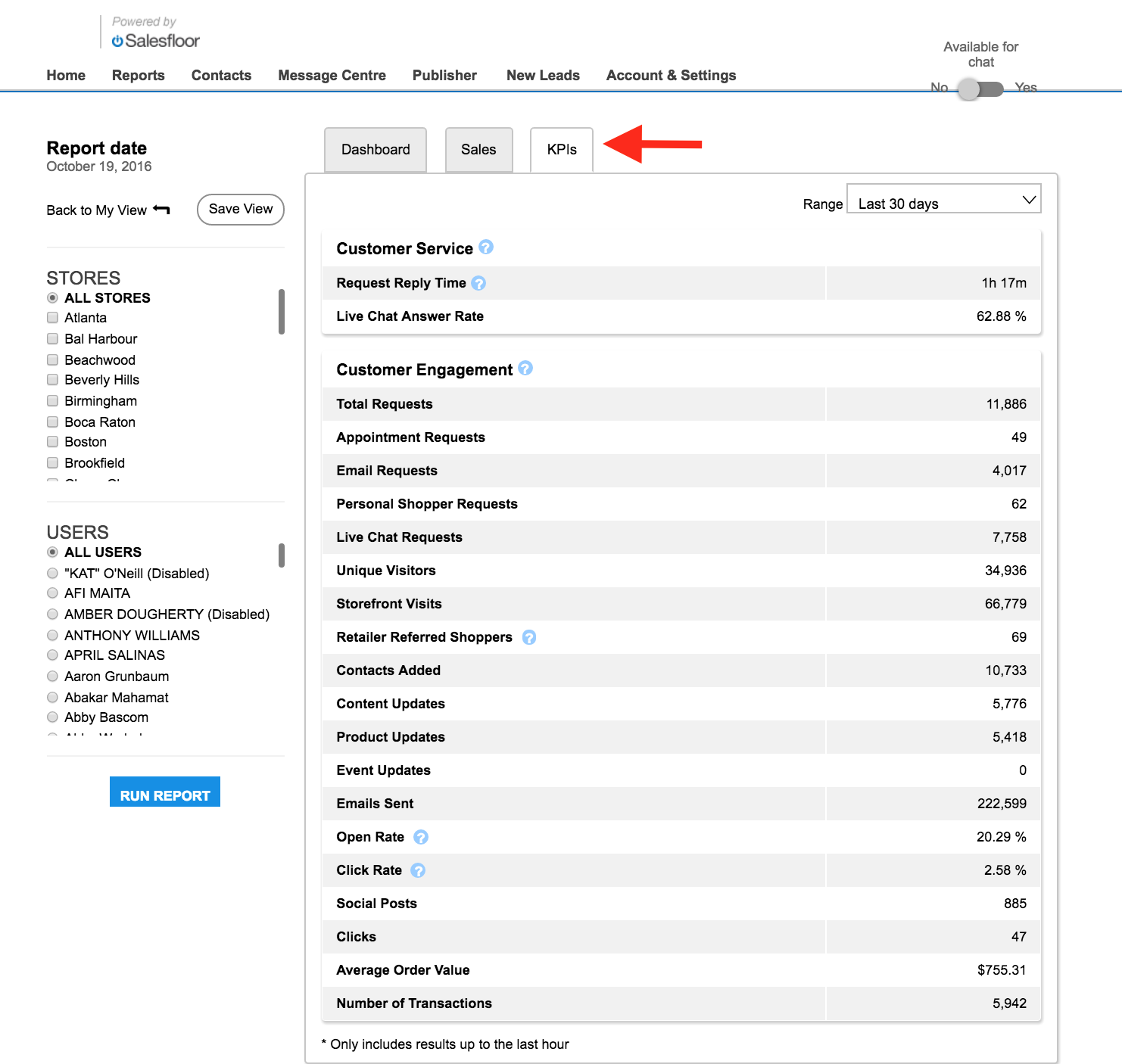Screen dimensions: 1122x1064
Task: Click the STORES list scrollbar
Action: tap(282, 311)
